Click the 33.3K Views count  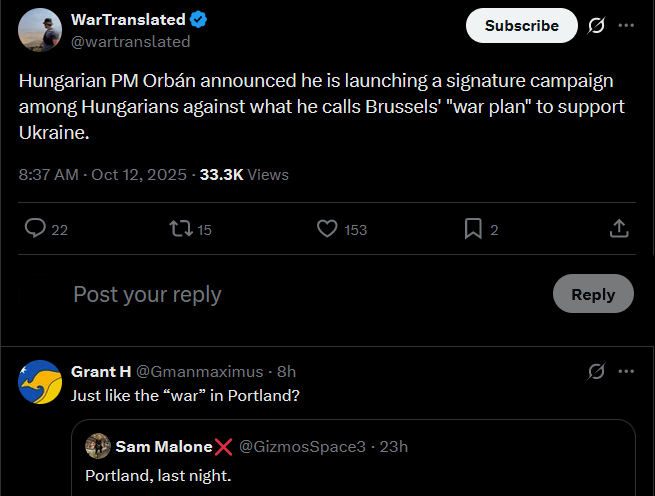pyautogui.click(x=244, y=174)
